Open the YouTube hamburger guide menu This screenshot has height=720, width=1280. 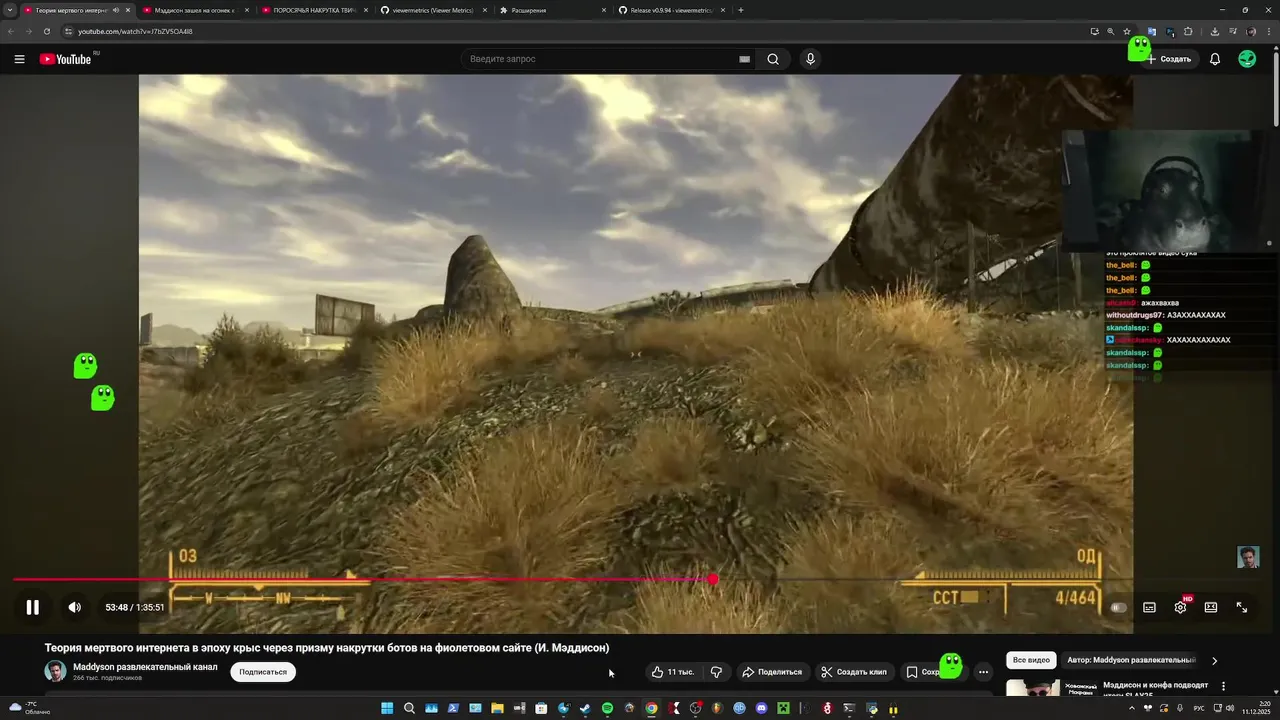point(19,59)
